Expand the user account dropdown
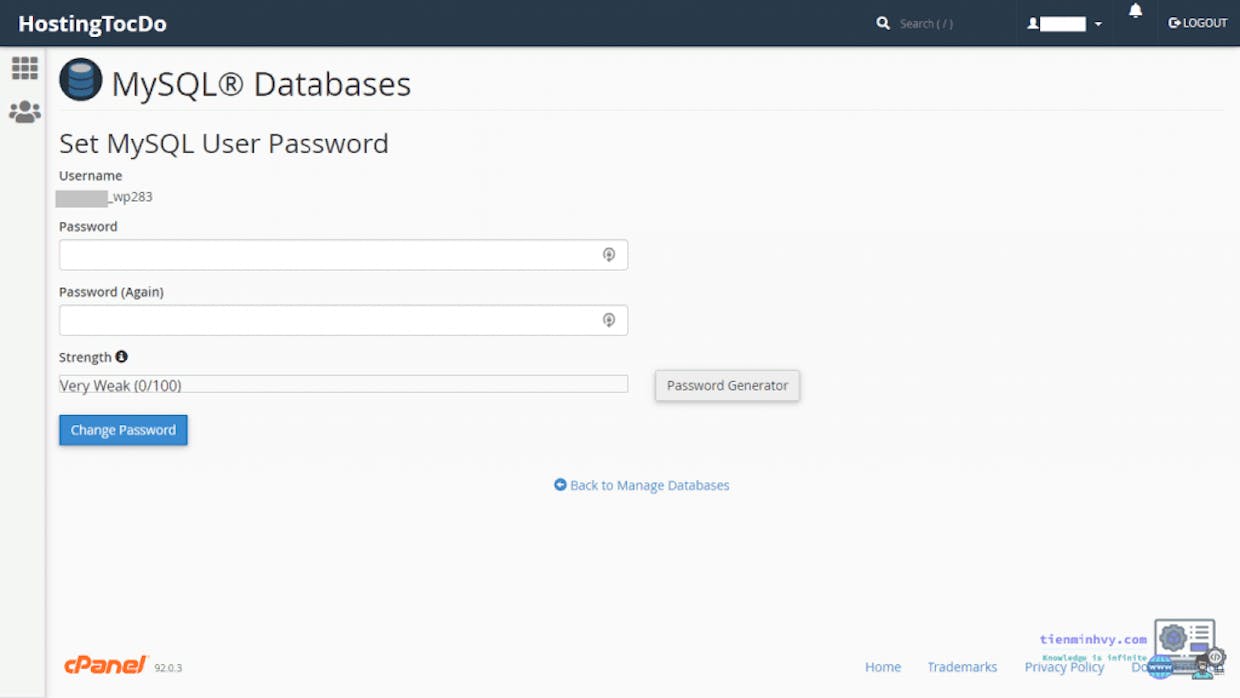This screenshot has width=1240, height=698. (x=1065, y=23)
